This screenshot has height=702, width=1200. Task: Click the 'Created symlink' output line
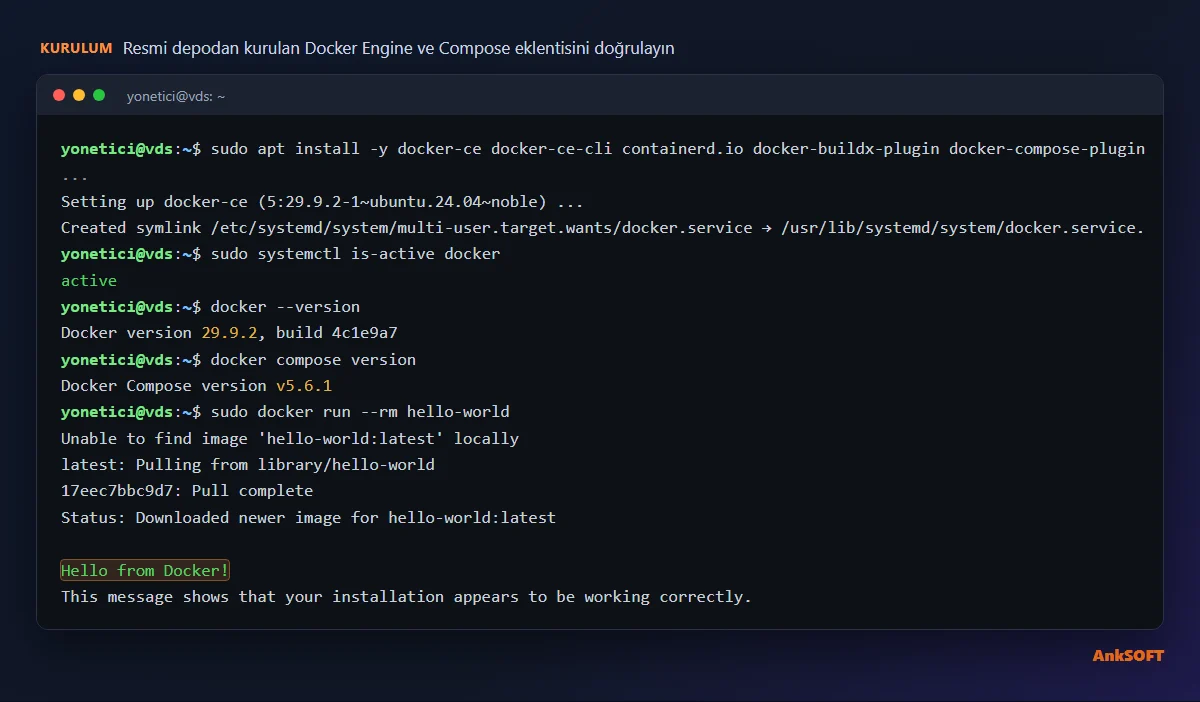point(603,228)
